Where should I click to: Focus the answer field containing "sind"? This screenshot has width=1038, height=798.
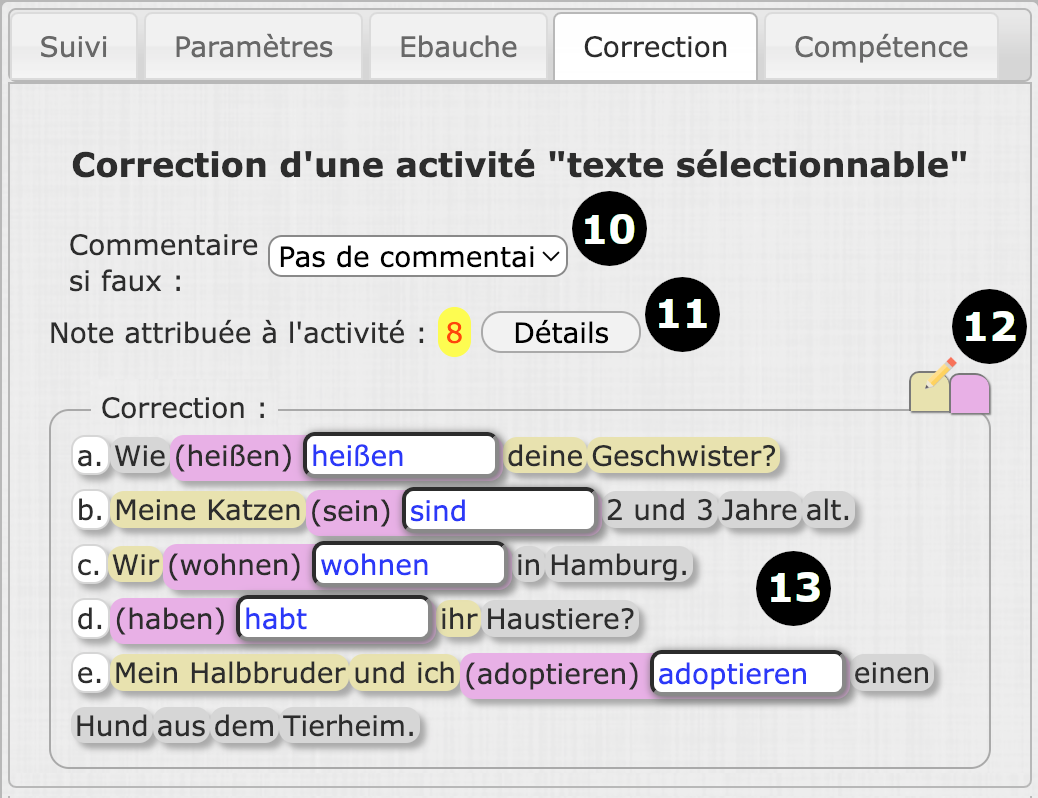[500, 511]
